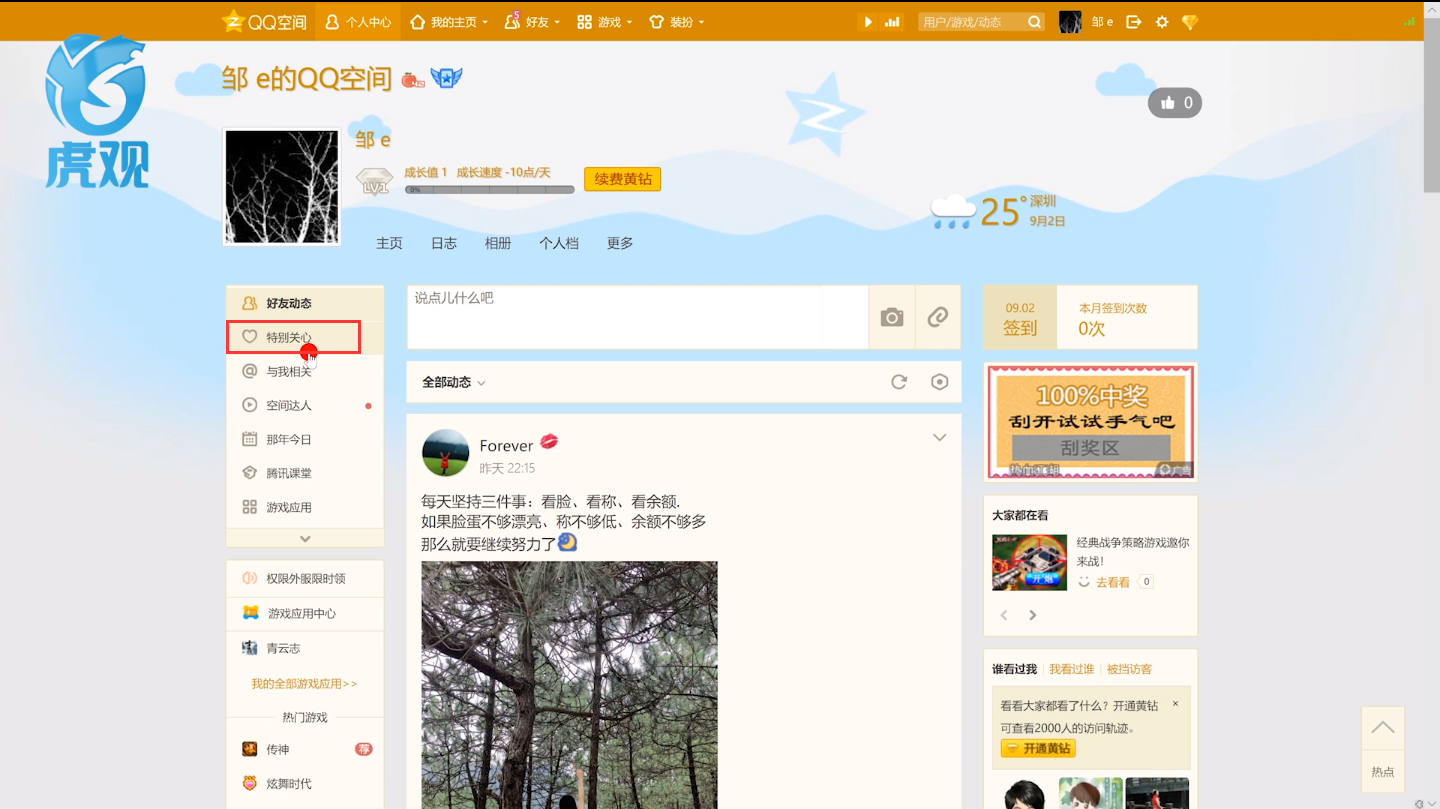Expand the 全部动态 filter dropdown

pos(454,382)
